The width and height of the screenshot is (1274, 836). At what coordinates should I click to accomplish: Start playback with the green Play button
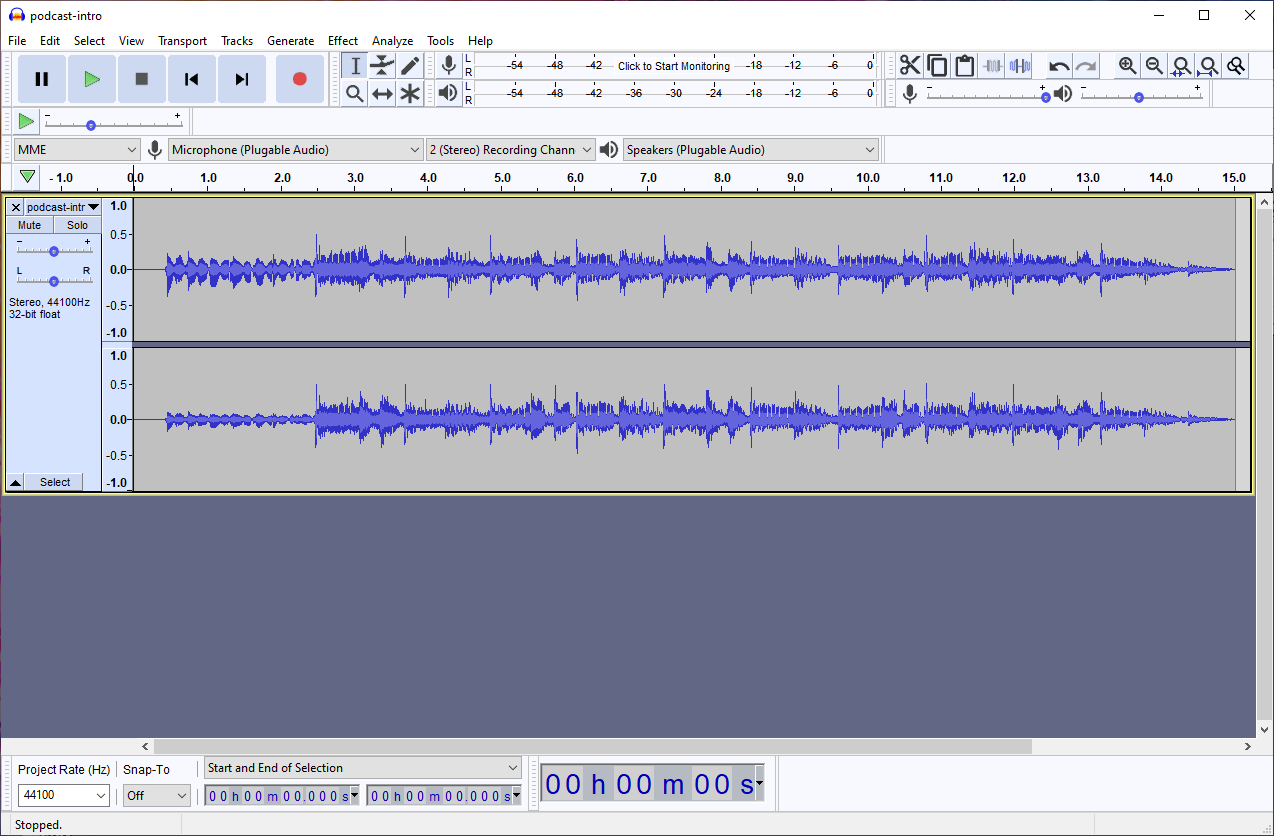[x=92, y=79]
